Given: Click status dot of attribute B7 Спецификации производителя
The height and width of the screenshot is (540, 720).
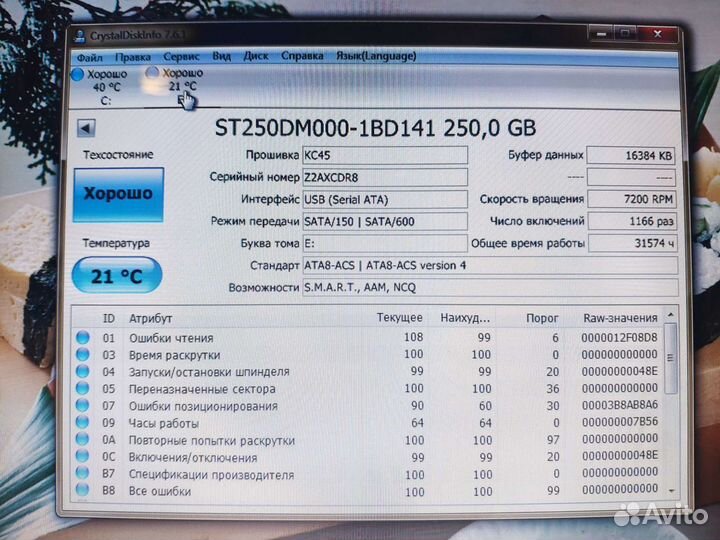Looking at the screenshot, I should (x=83, y=473).
